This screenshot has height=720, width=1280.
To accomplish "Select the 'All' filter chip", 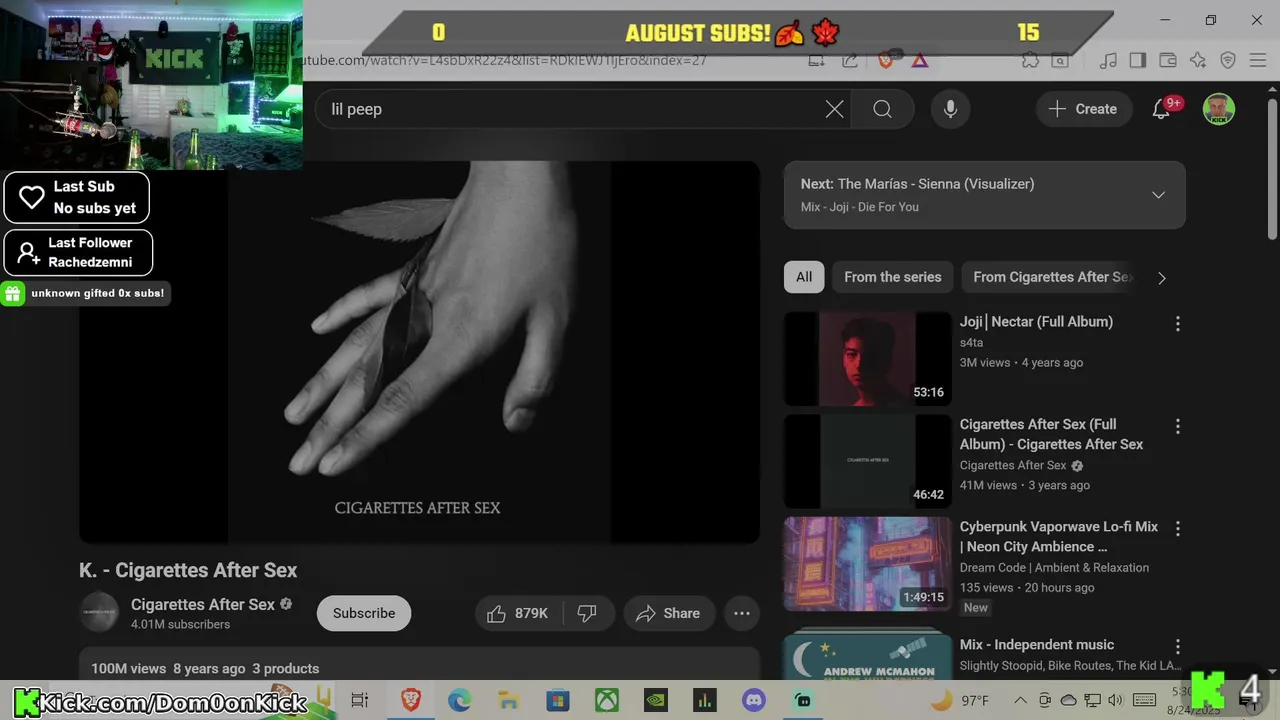I will [x=804, y=277].
